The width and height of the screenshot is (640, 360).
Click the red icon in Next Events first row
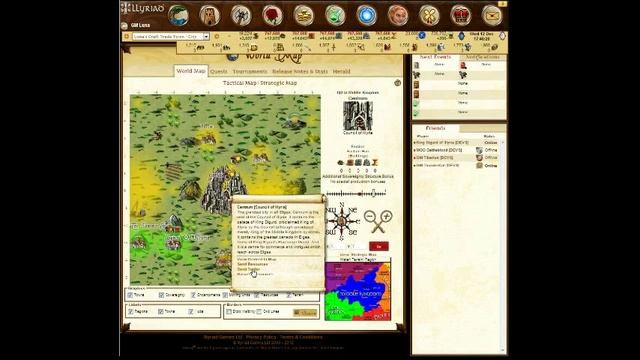click(x=463, y=65)
